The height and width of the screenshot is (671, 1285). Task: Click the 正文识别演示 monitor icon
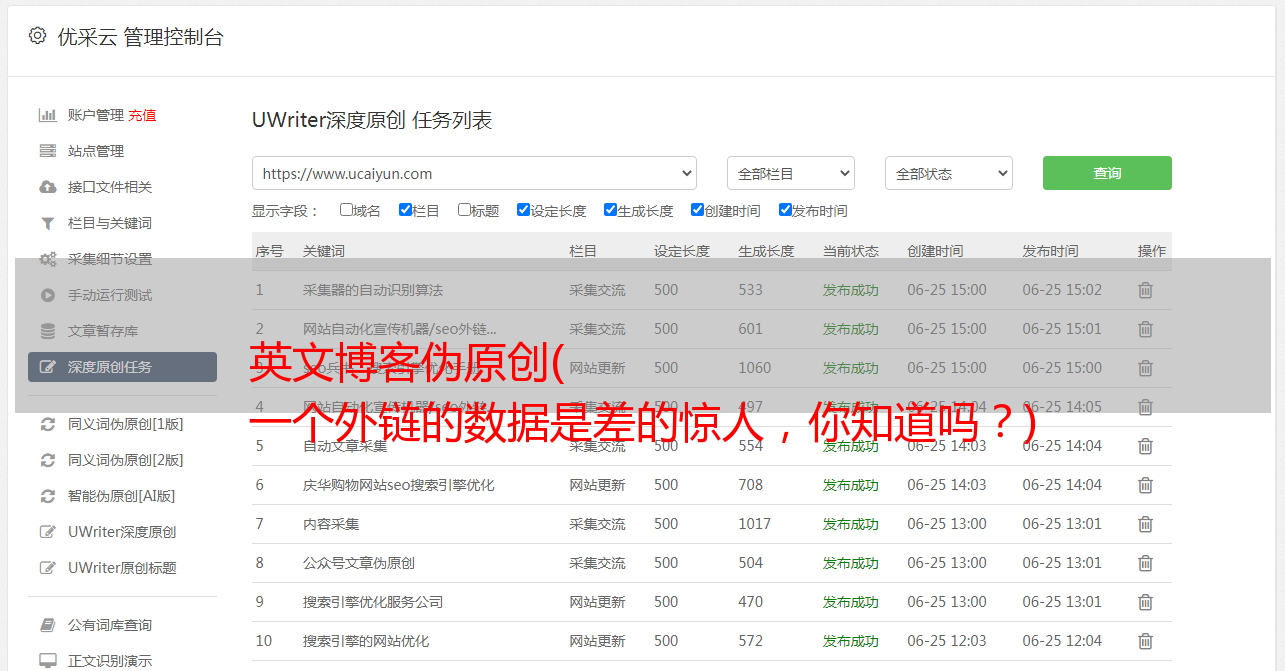[x=47, y=661]
